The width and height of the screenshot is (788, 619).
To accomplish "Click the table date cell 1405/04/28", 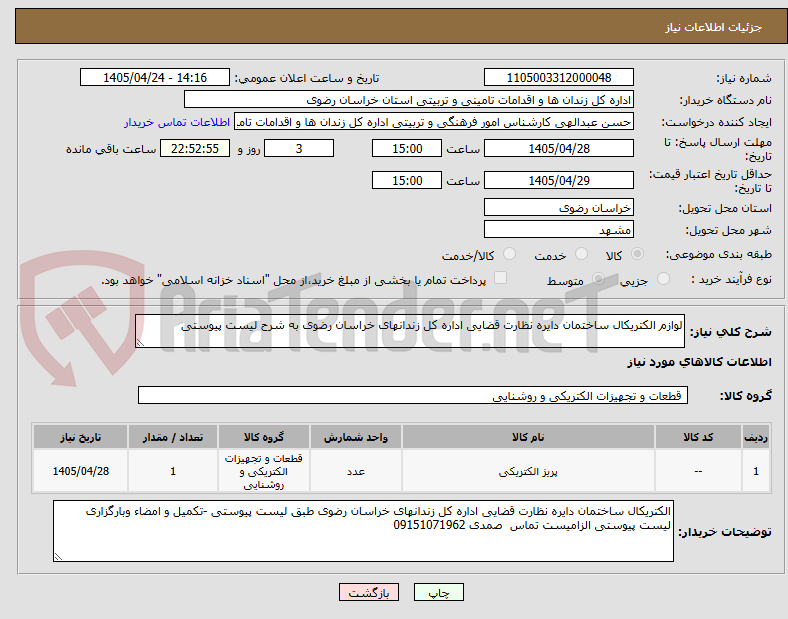I will pos(80,471).
